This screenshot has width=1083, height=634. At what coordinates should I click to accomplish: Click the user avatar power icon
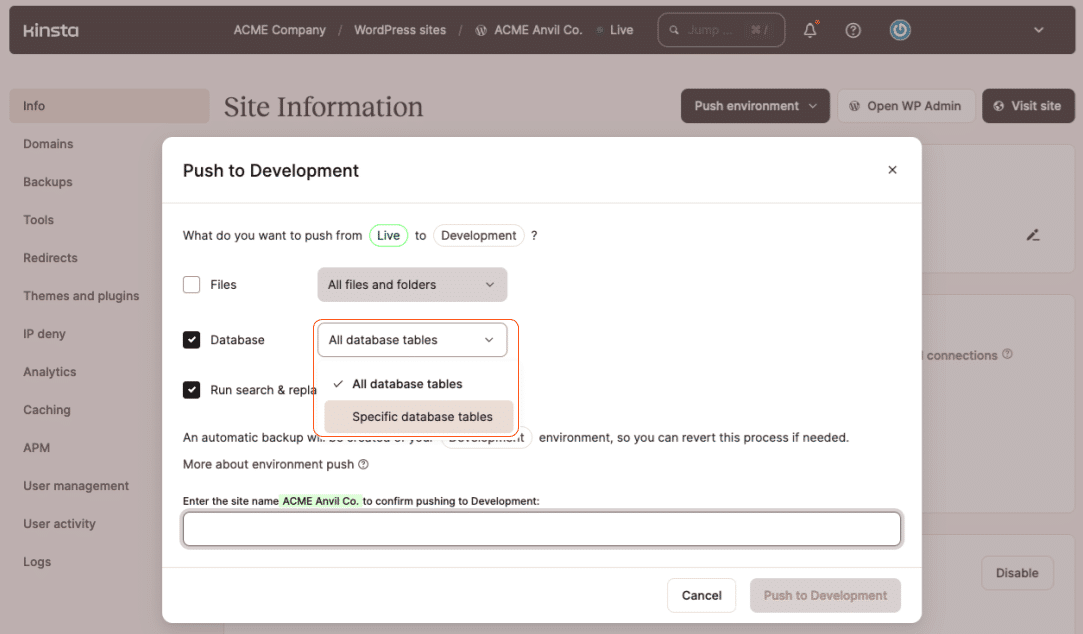tap(900, 30)
